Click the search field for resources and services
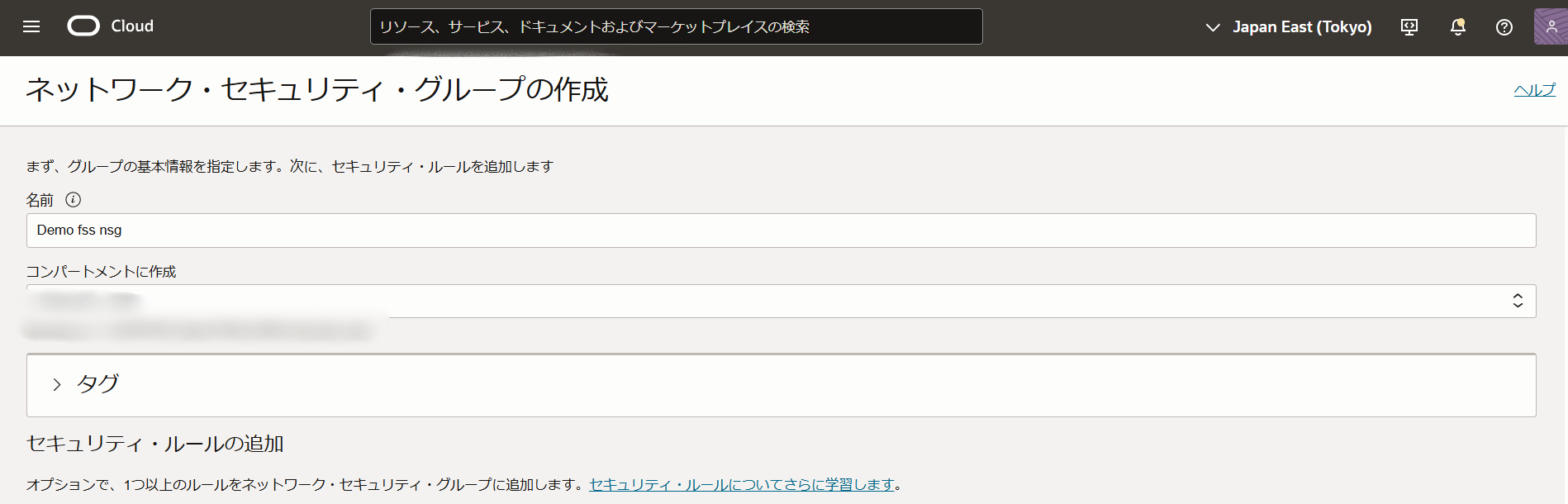Image resolution: width=1568 pixels, height=504 pixels. [677, 26]
